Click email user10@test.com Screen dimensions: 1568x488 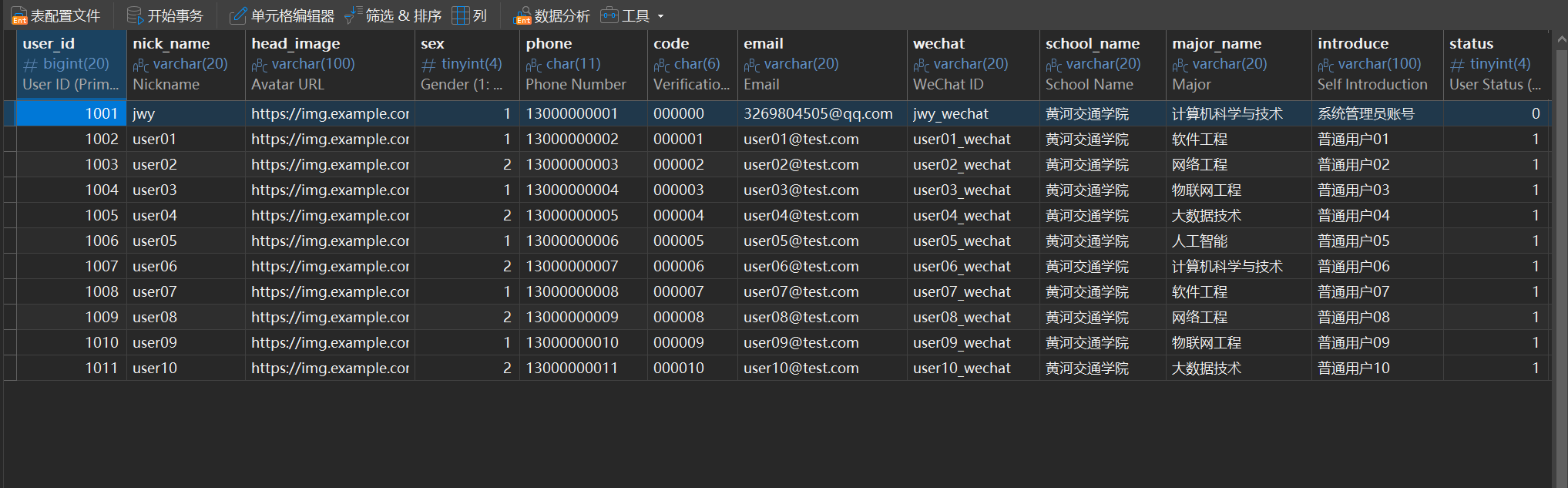click(x=822, y=368)
